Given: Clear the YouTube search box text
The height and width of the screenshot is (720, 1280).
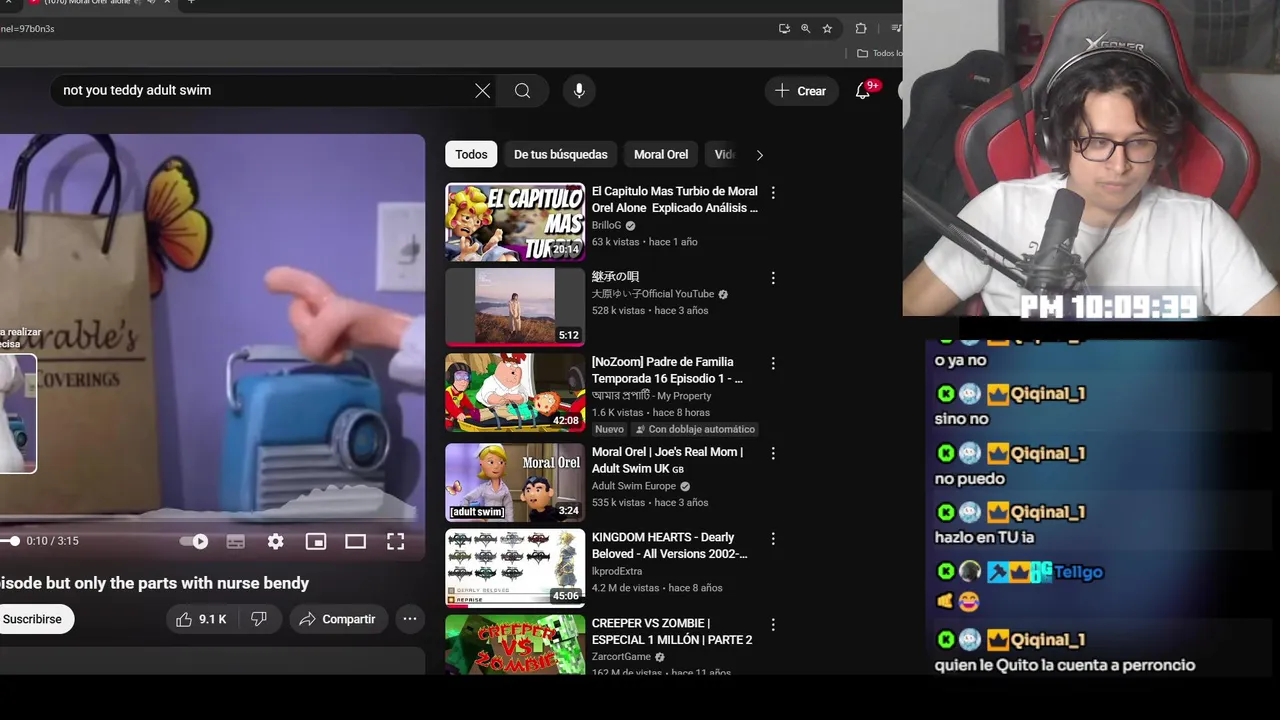Looking at the screenshot, I should [483, 91].
